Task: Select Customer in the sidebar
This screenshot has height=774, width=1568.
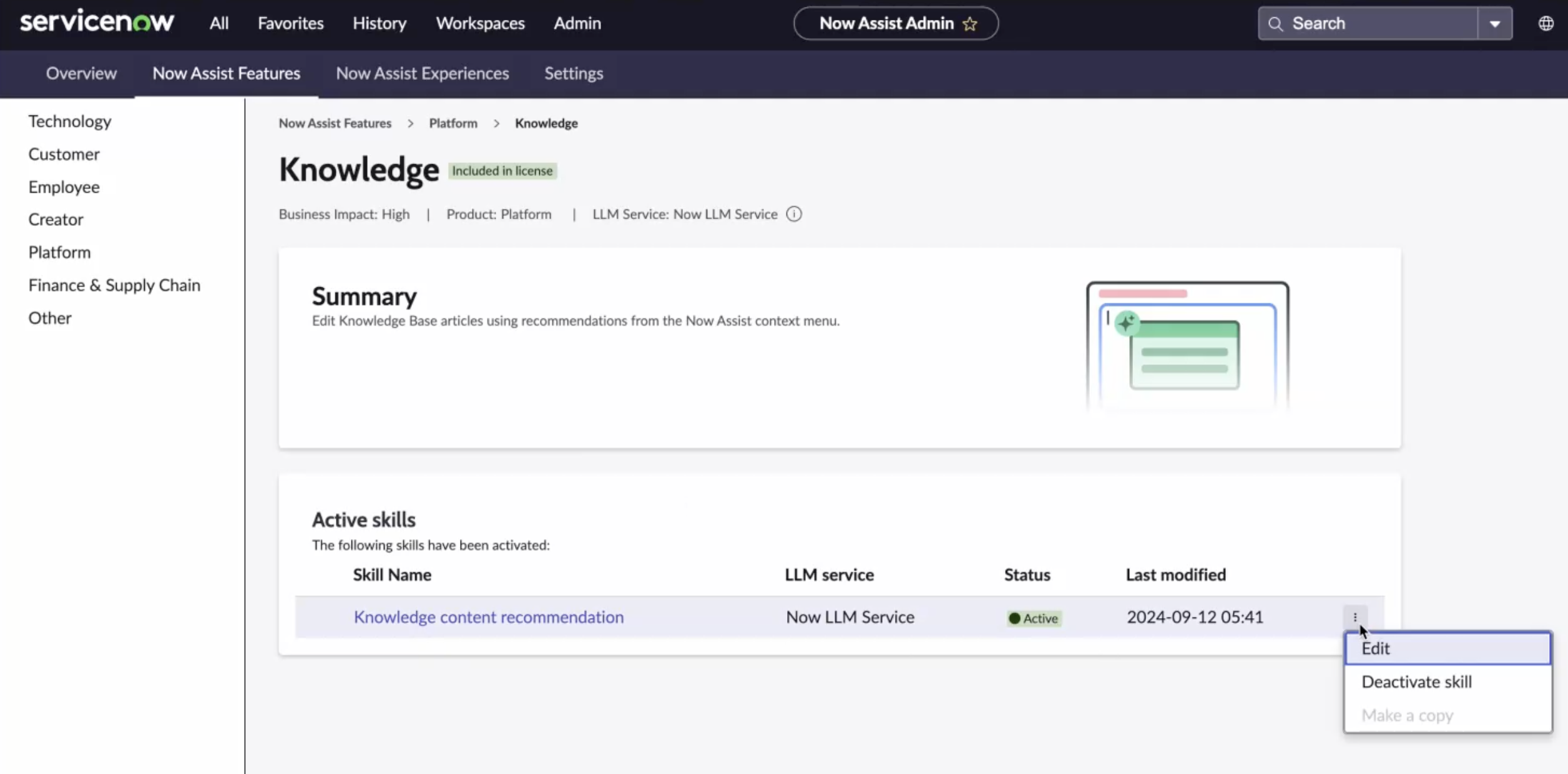Action: (64, 154)
